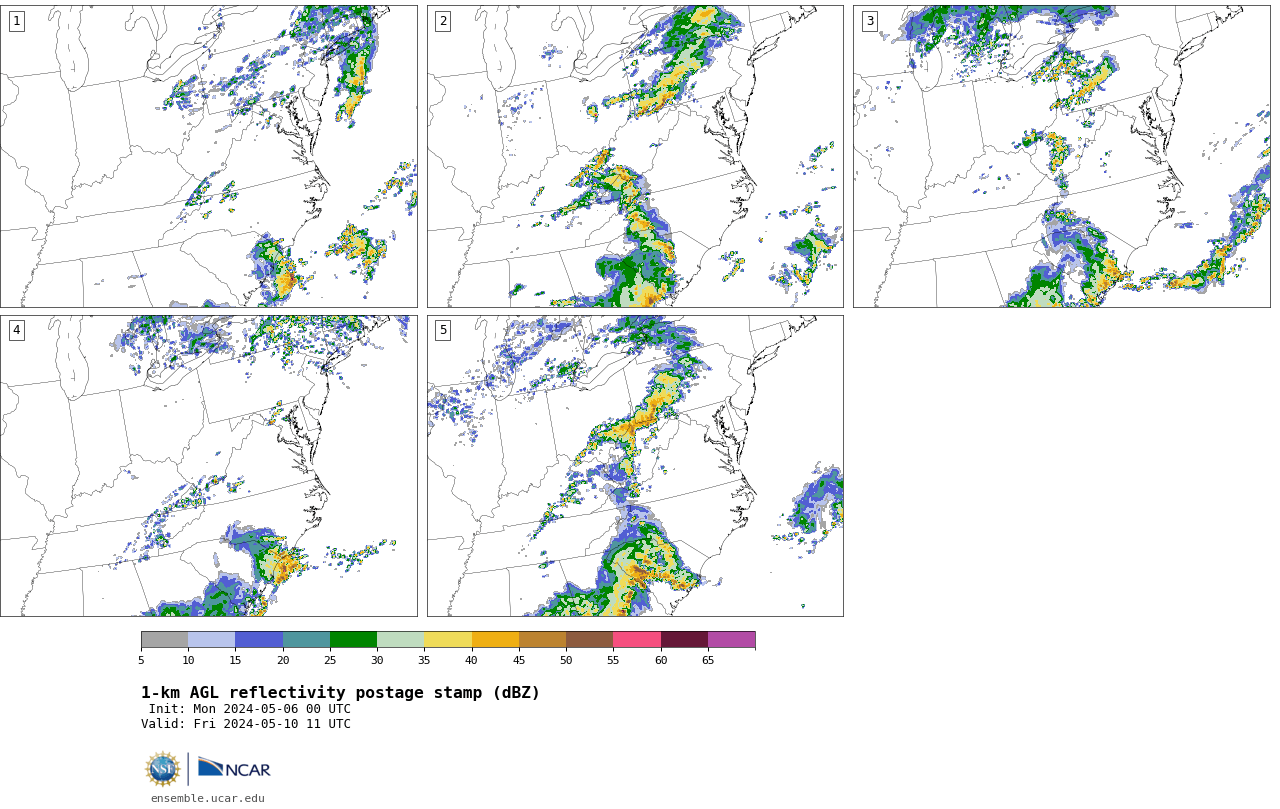Click the colorbar tick label 15

(235, 660)
